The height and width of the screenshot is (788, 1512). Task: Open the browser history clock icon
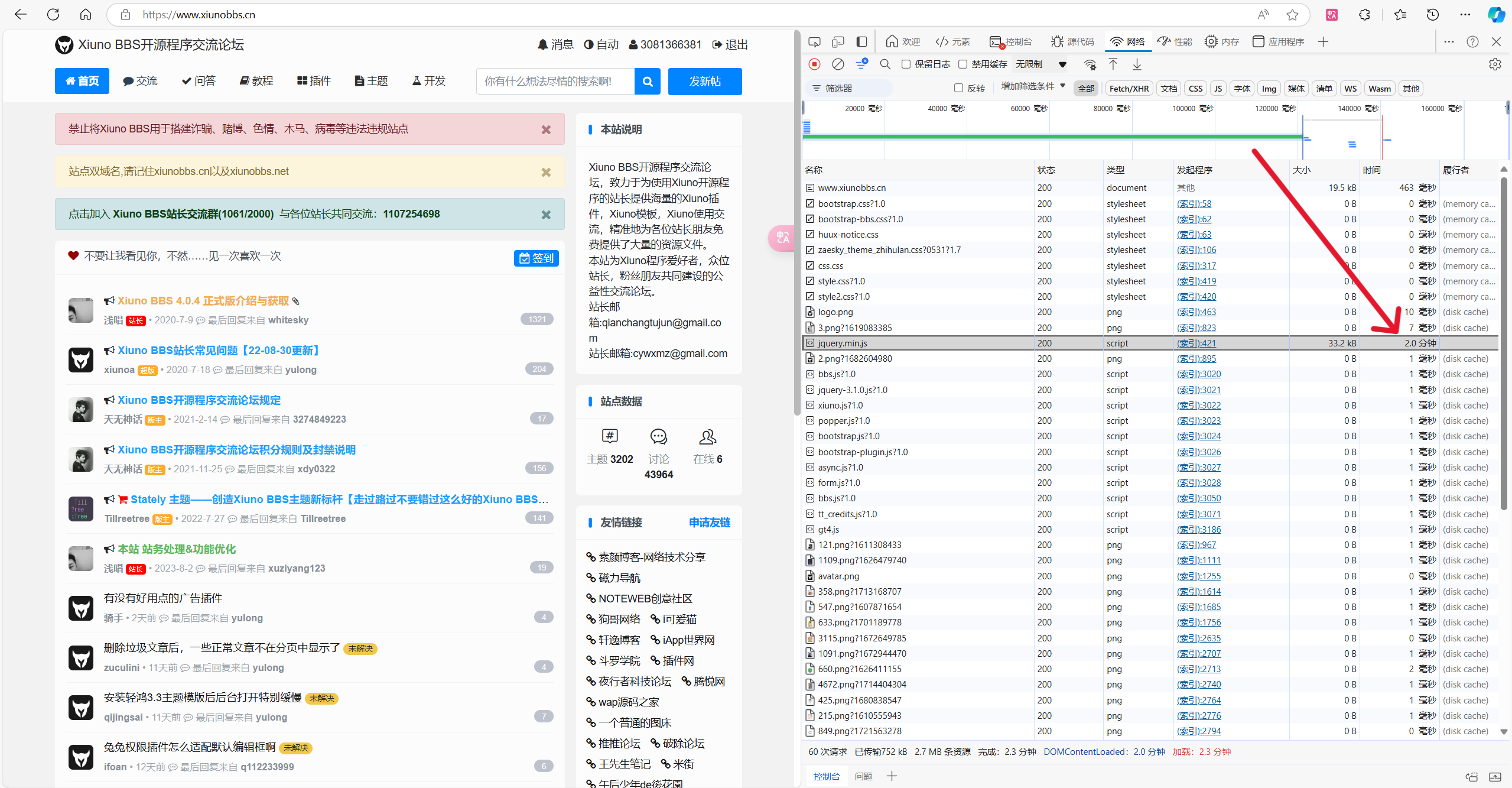1432,15
